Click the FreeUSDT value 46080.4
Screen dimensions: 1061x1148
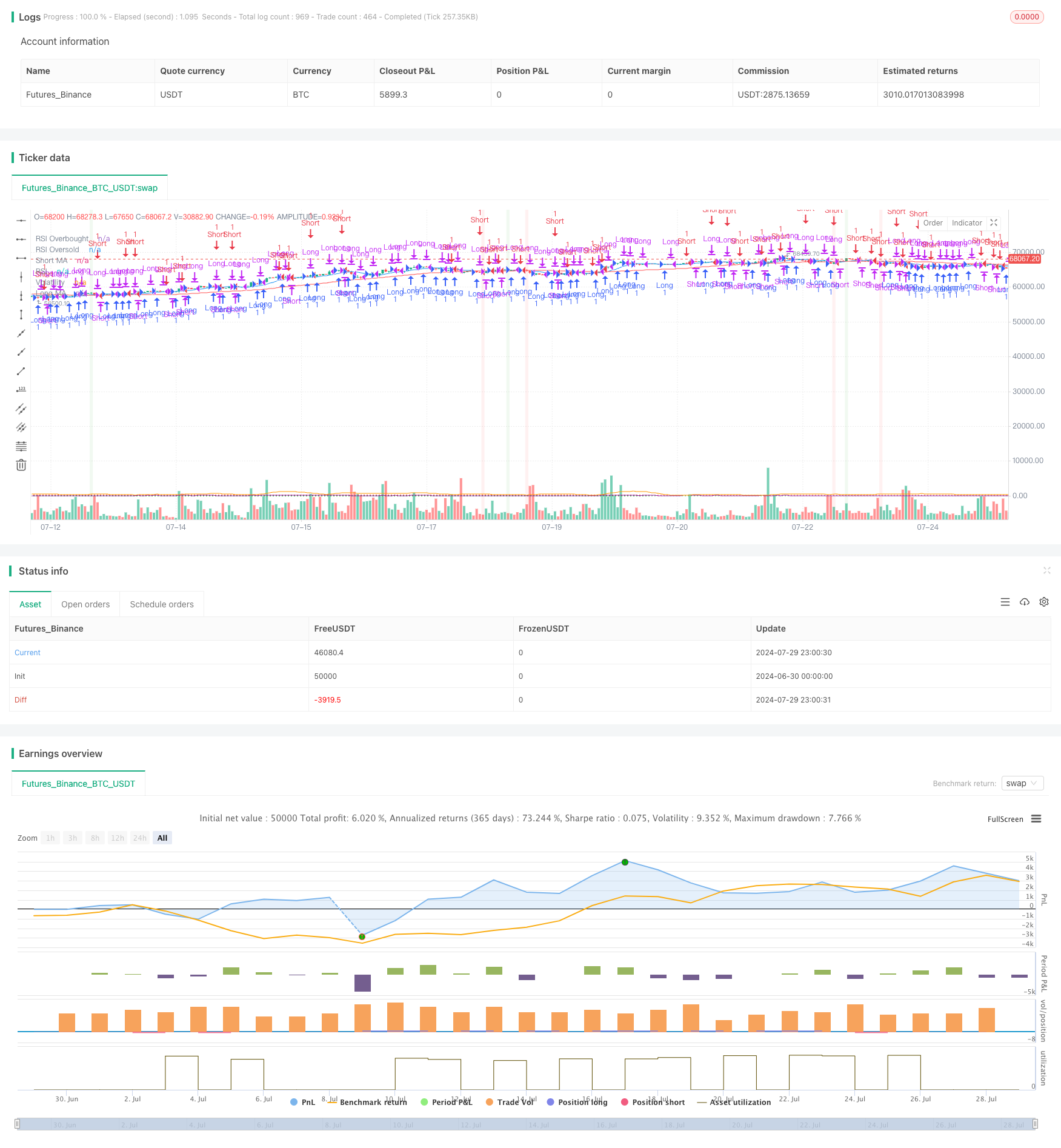328,652
